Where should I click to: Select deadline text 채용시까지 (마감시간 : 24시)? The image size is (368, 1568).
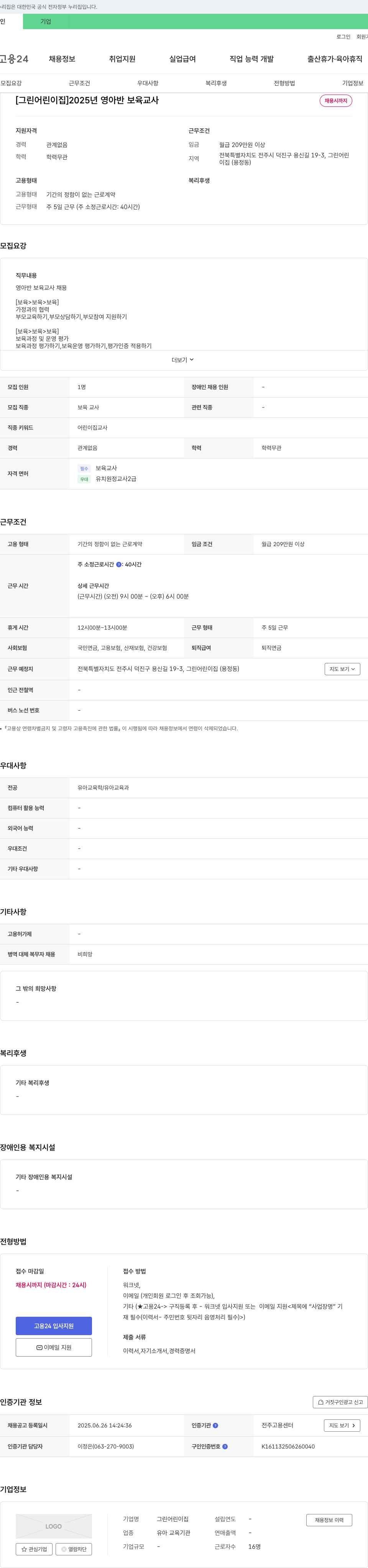(51, 1285)
